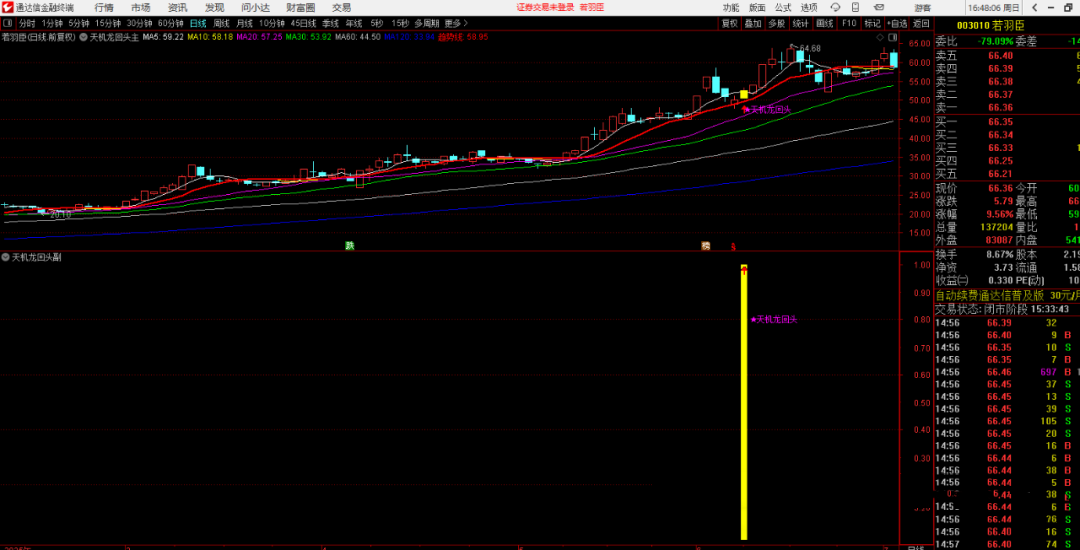Screen dimensions: 1080x550
Task: Click the 证券交易未登录 login link
Action: click(x=545, y=7)
